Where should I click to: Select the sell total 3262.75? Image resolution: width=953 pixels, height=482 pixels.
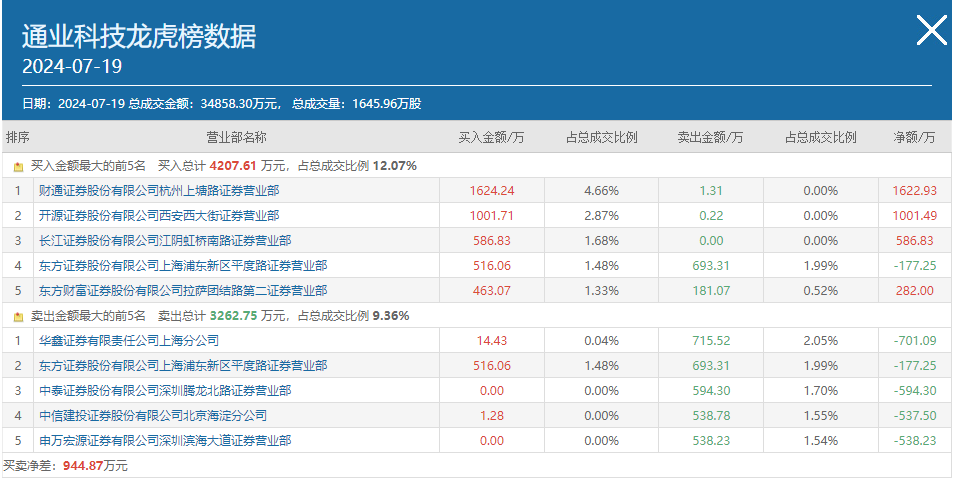(231, 316)
